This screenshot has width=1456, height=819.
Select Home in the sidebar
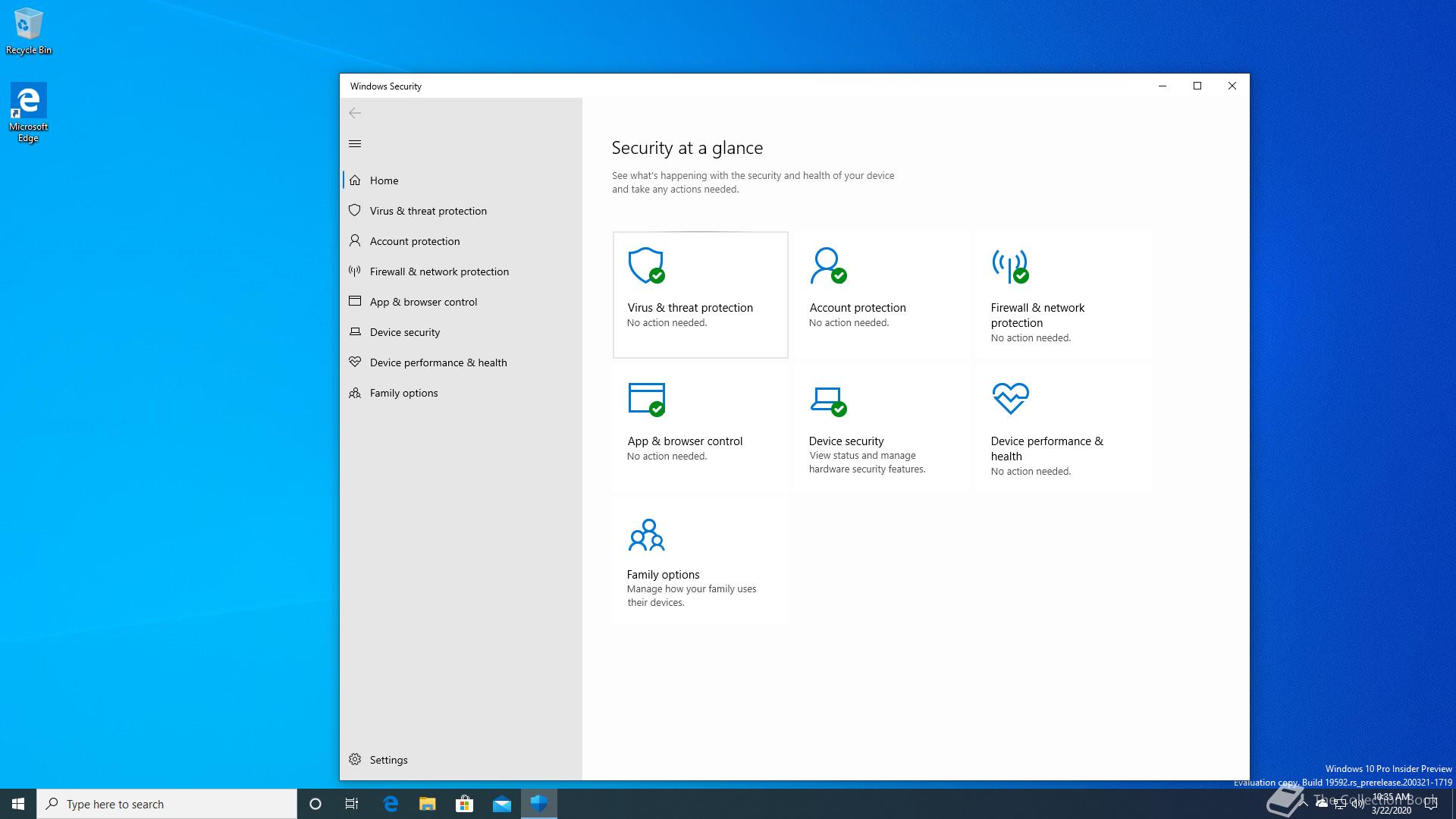coord(461,180)
